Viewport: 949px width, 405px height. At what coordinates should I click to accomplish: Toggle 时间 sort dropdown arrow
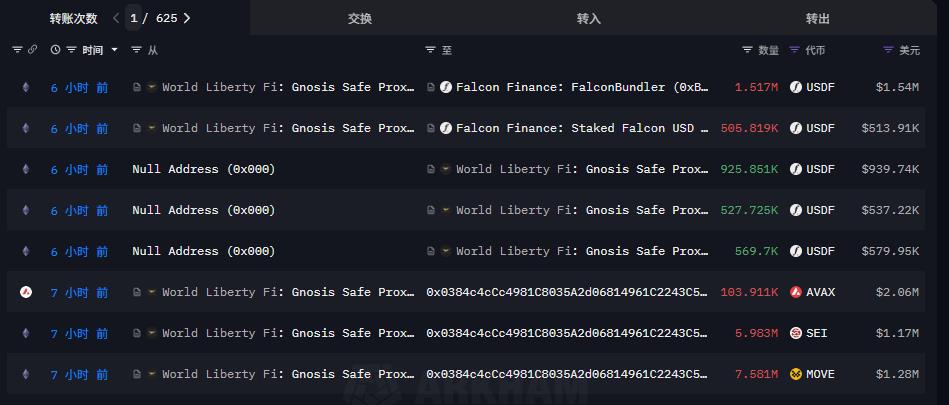(x=114, y=50)
